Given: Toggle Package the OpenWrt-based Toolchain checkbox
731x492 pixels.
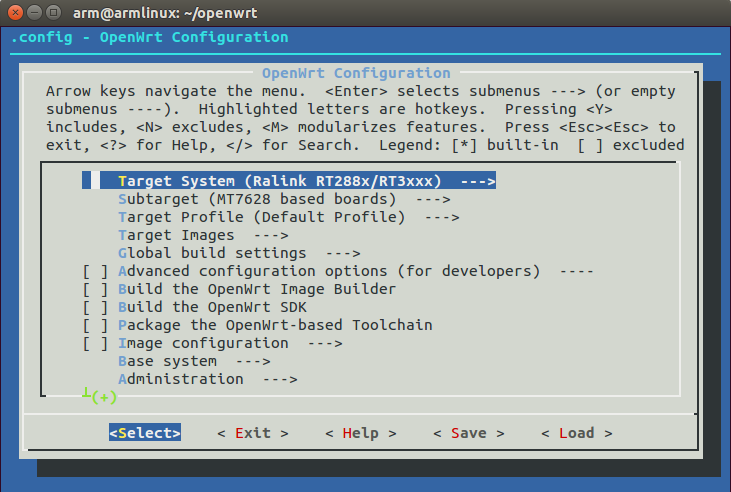Looking at the screenshot, I should pos(96,326).
